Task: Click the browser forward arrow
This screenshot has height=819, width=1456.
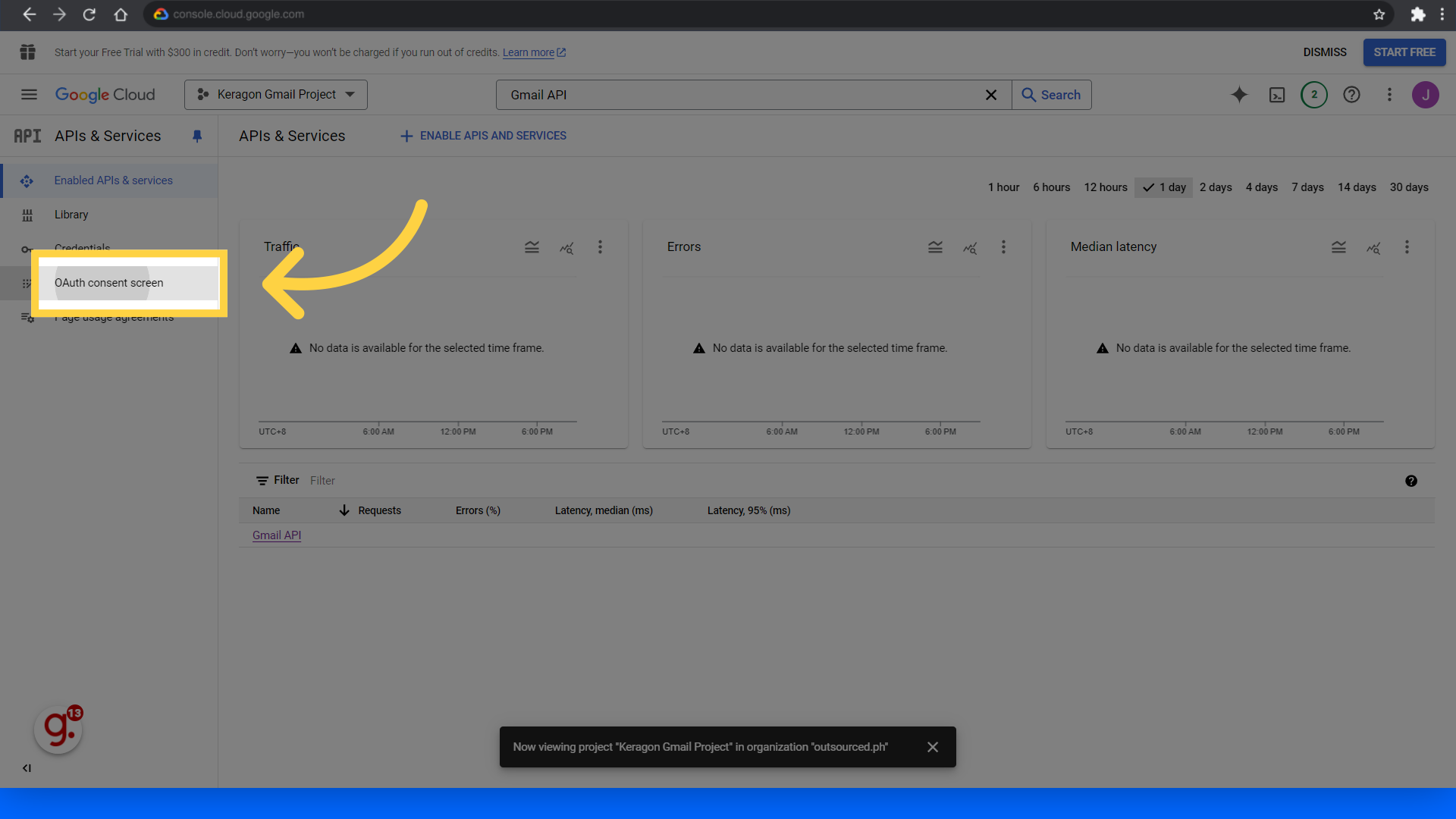Action: click(59, 14)
